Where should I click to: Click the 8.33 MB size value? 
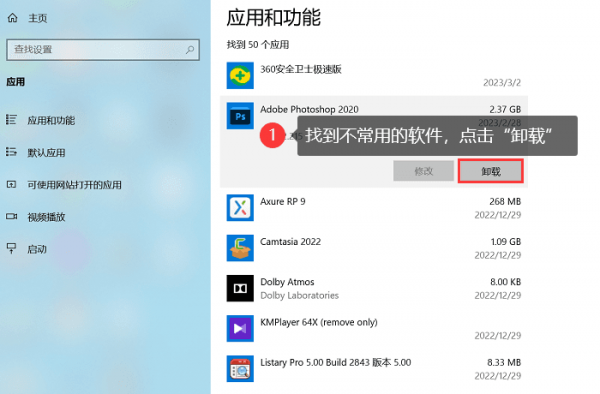click(x=504, y=362)
